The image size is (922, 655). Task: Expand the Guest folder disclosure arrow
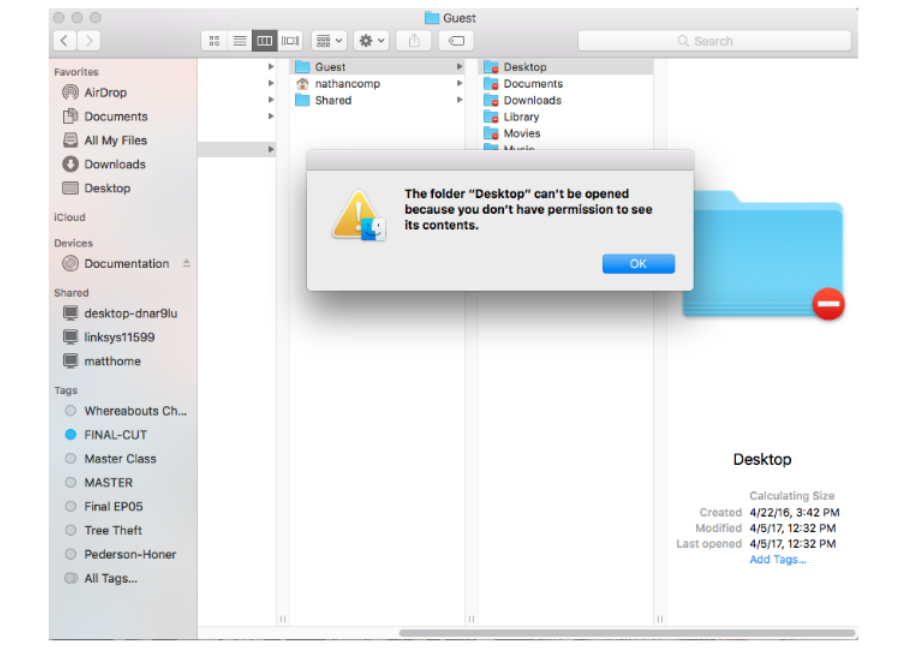[x=460, y=67]
